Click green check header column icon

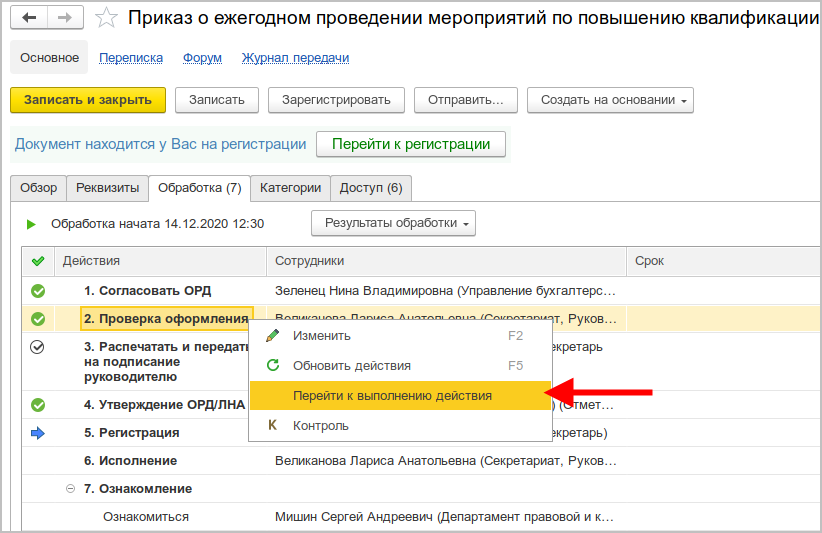38,261
